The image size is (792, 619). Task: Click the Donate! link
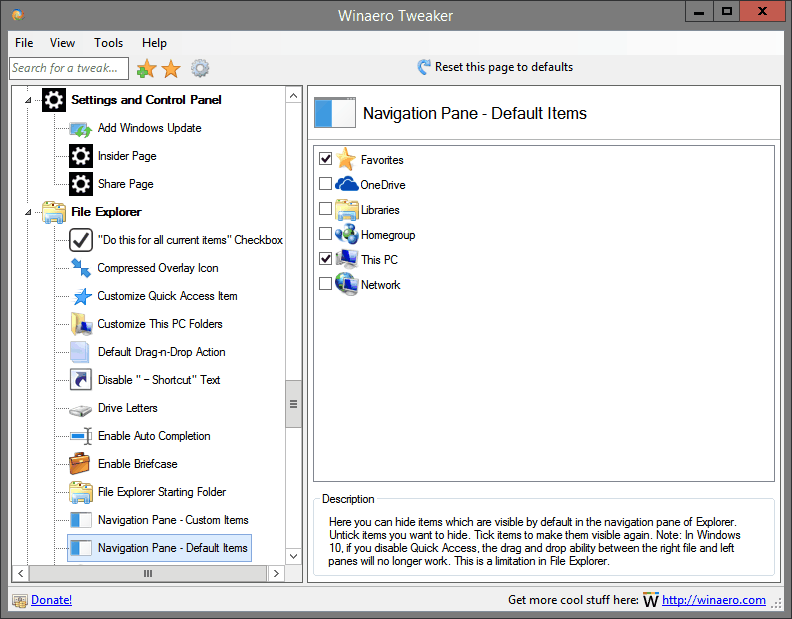click(x=51, y=600)
